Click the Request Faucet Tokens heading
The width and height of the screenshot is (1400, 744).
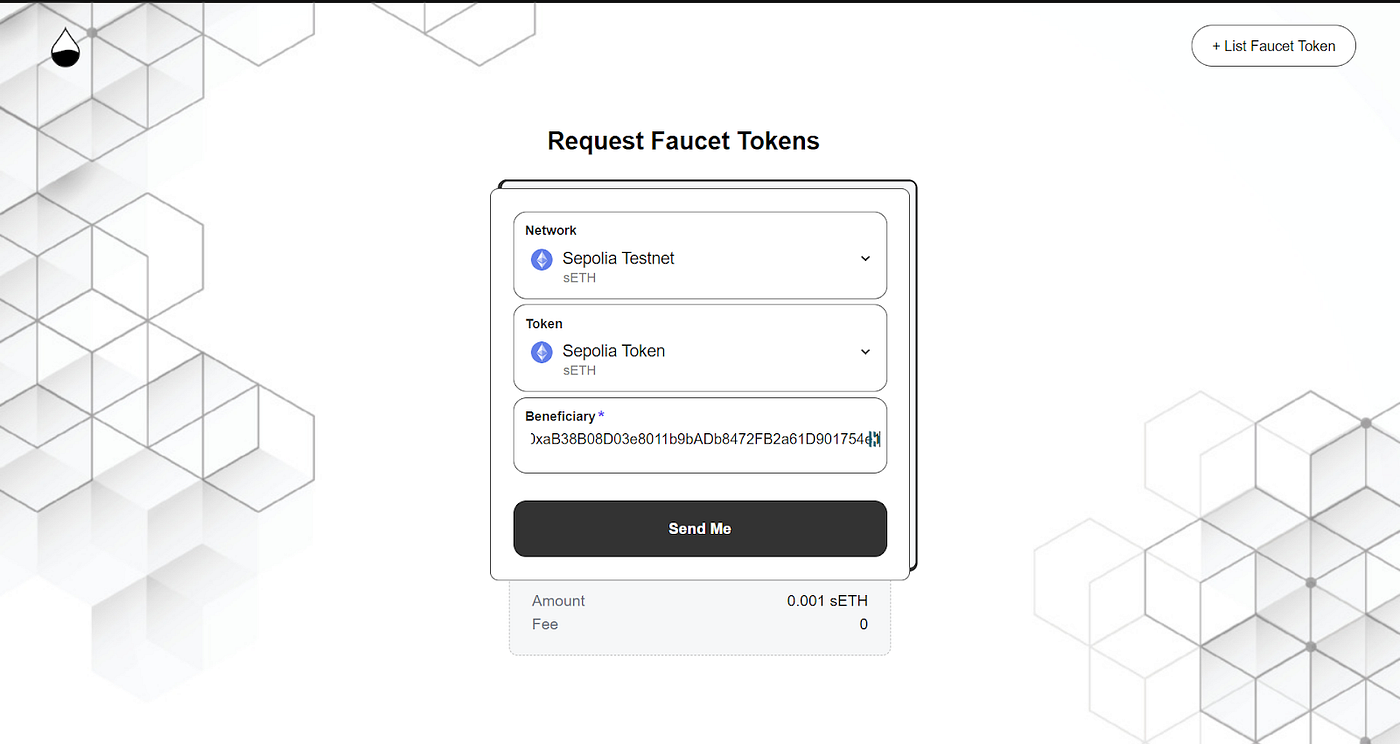pos(683,140)
